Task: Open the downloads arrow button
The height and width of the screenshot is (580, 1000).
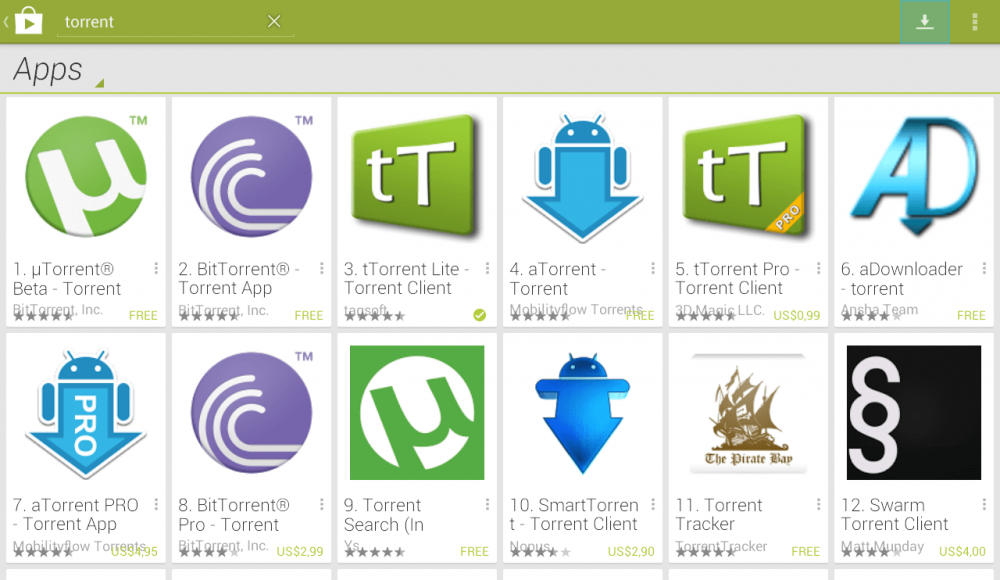Action: pos(925,22)
